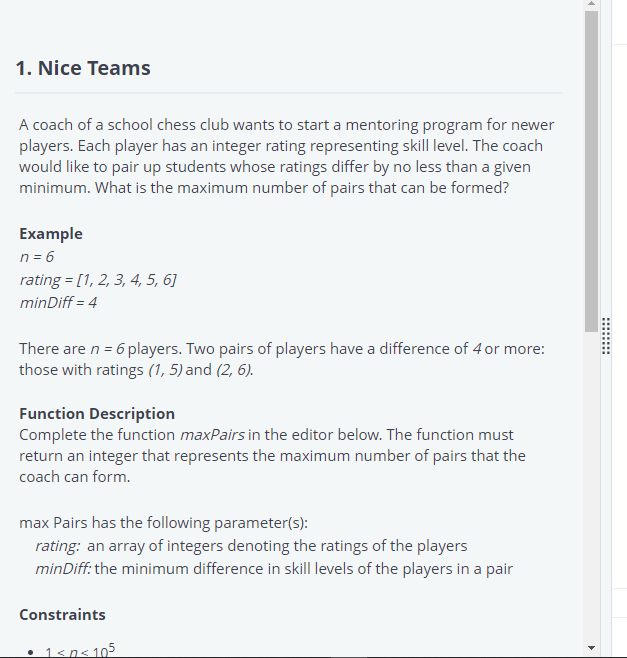
Task: Click the dotted panel splitter handle
Action: [606, 336]
